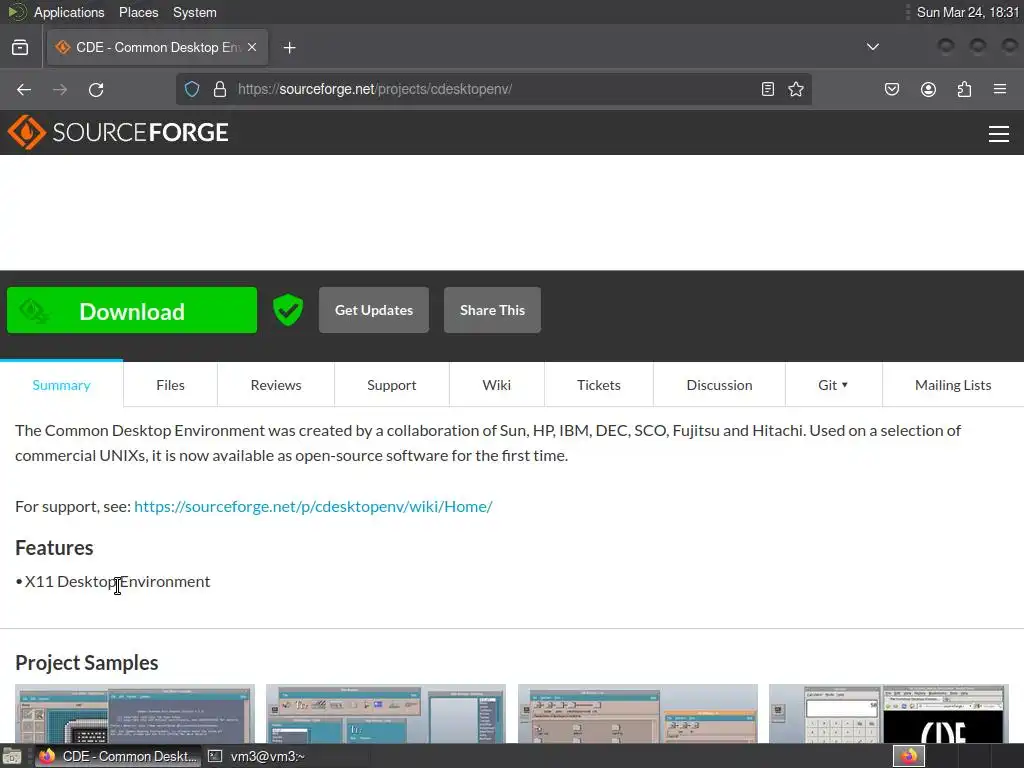This screenshot has width=1024, height=768.
Task: Click the Firefox forward arrow
Action: (60, 89)
